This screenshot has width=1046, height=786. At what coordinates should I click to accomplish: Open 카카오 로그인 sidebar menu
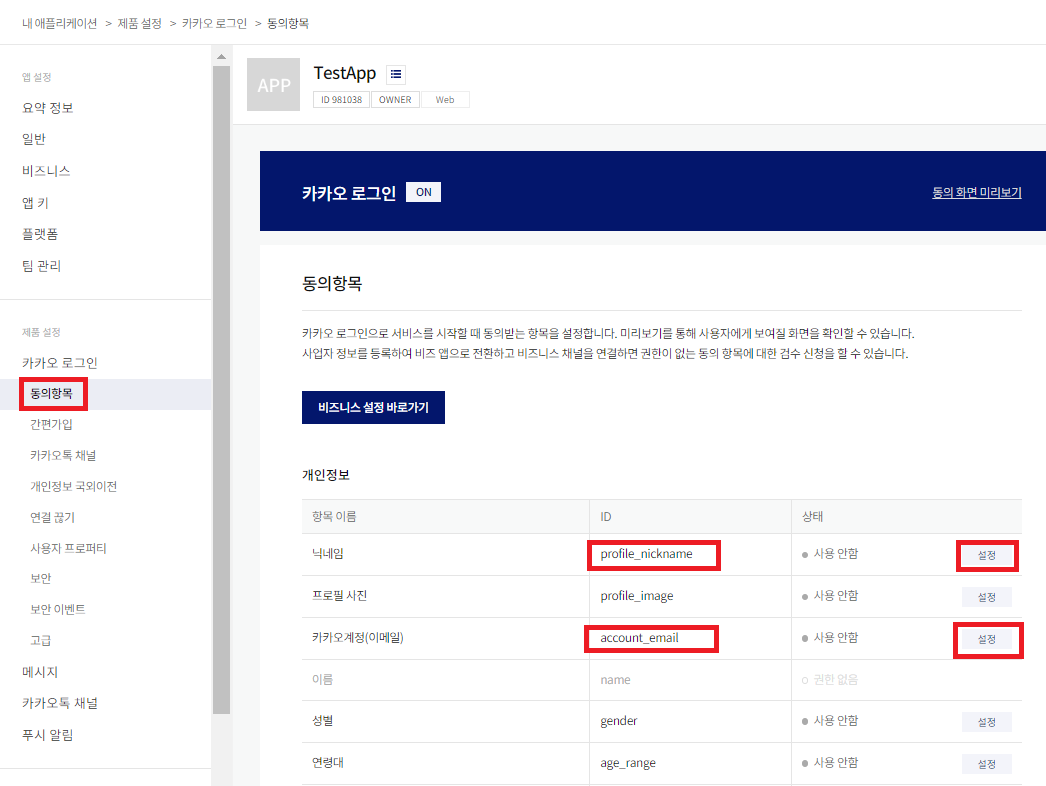point(59,363)
